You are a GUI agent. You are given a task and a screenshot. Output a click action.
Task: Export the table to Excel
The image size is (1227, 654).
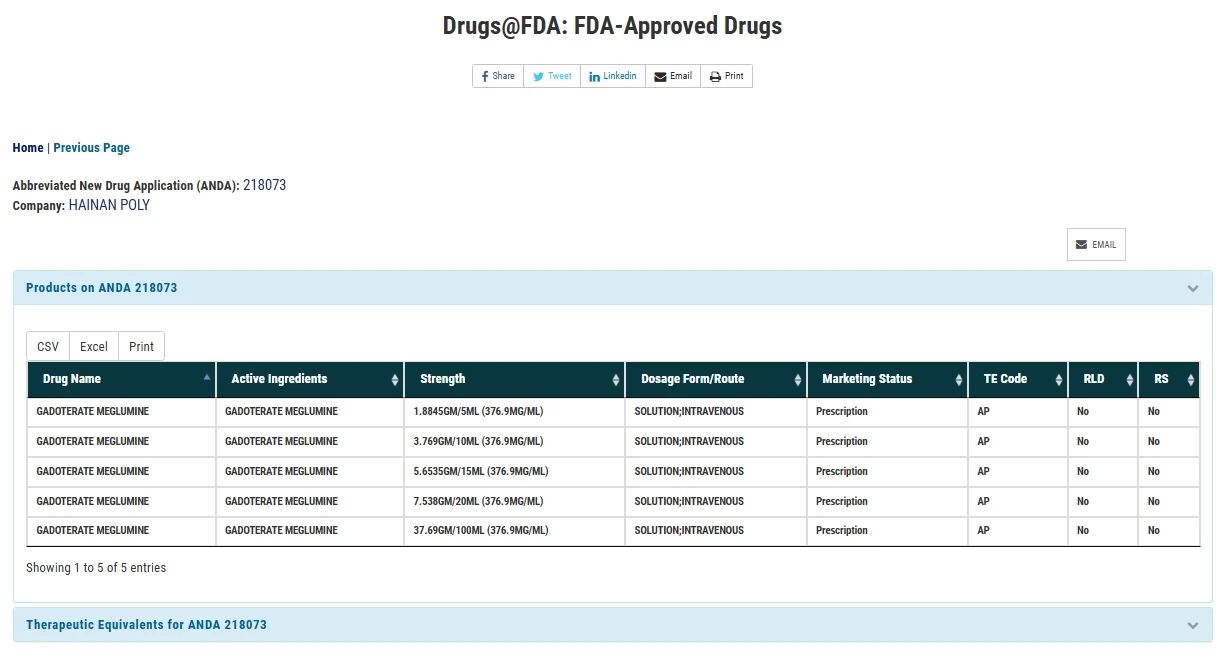[x=94, y=346]
